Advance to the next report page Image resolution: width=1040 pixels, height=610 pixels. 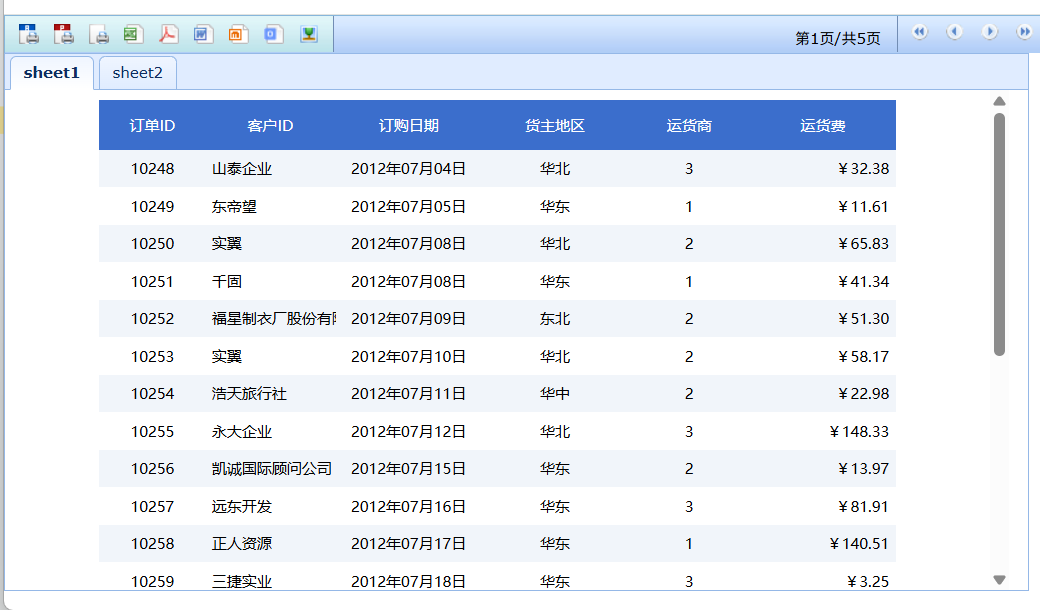990,32
